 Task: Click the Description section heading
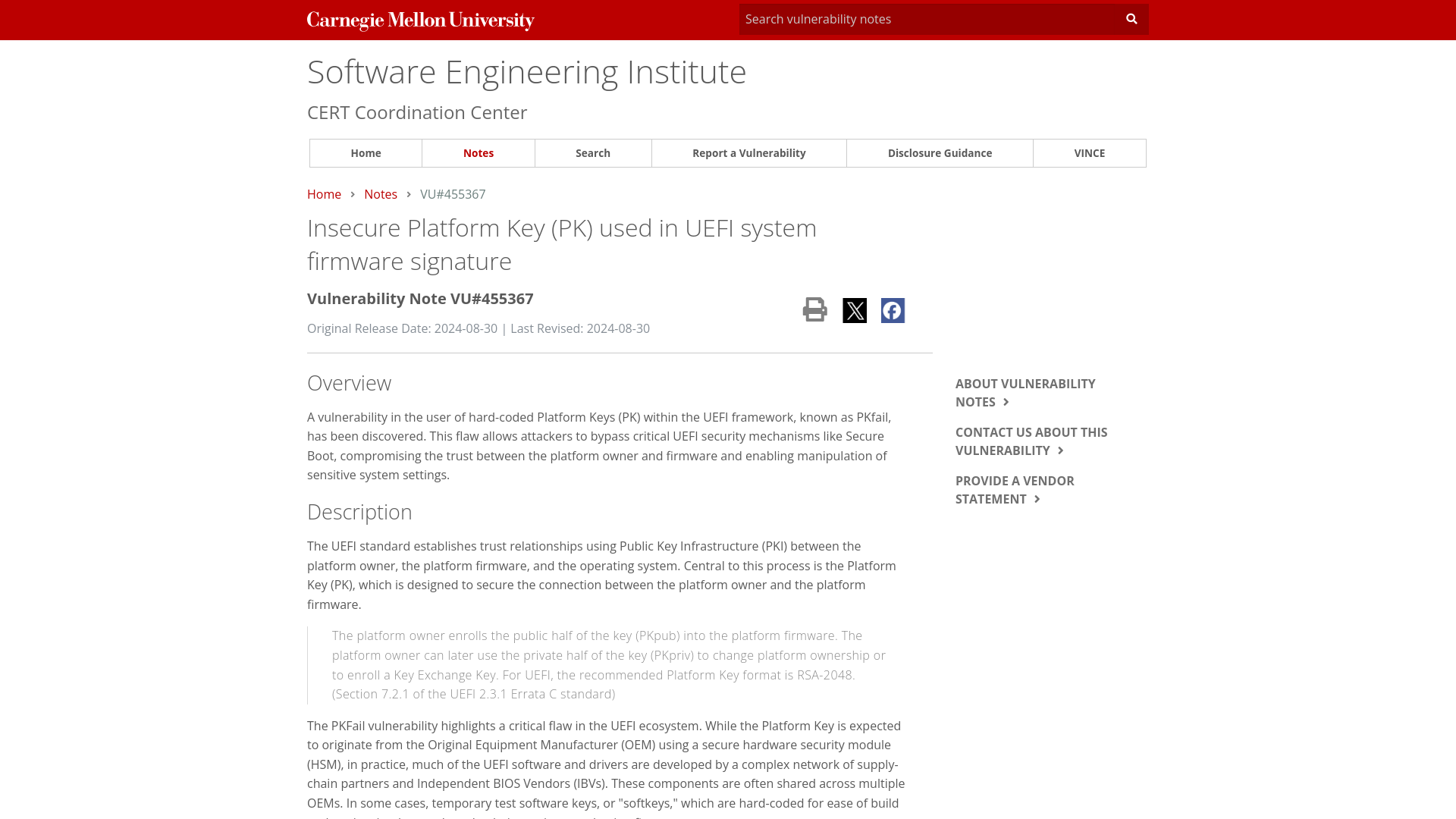click(359, 512)
